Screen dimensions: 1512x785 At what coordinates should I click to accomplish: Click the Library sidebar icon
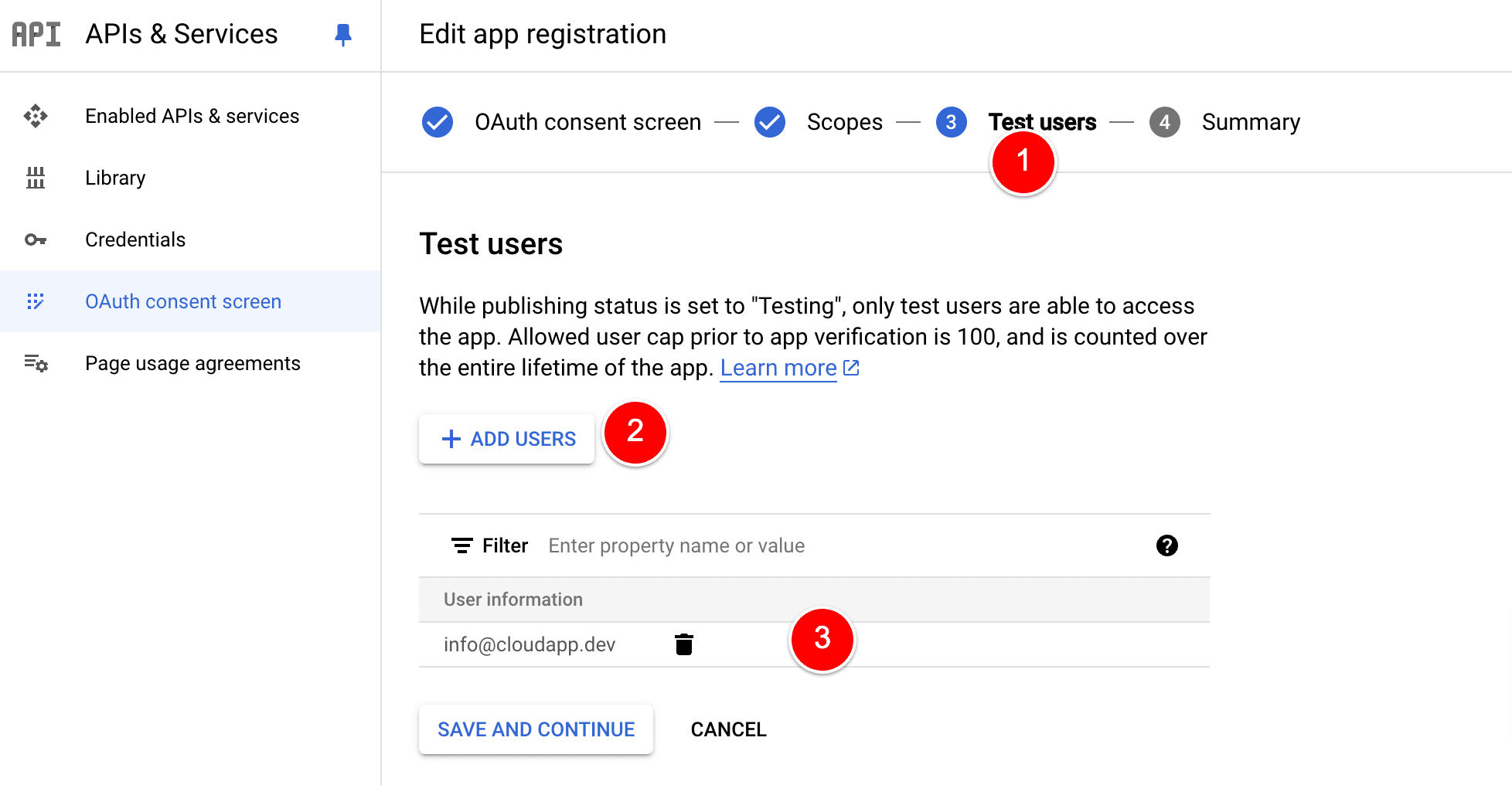coord(36,178)
